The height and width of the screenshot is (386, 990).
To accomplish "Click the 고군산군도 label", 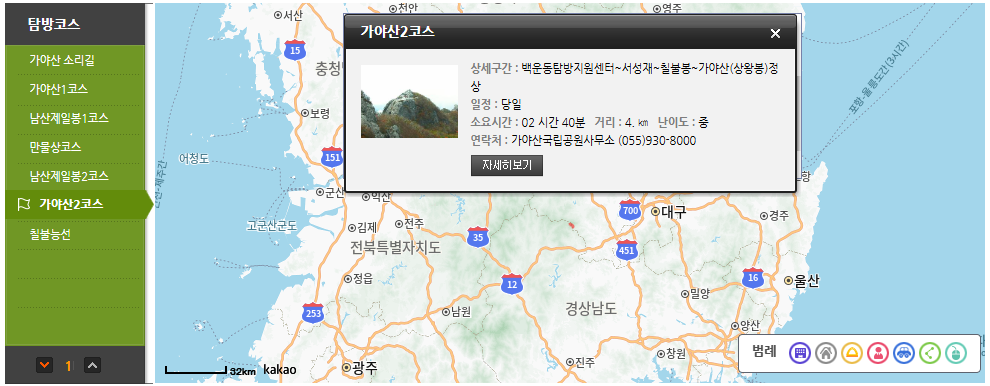I will (x=272, y=226).
